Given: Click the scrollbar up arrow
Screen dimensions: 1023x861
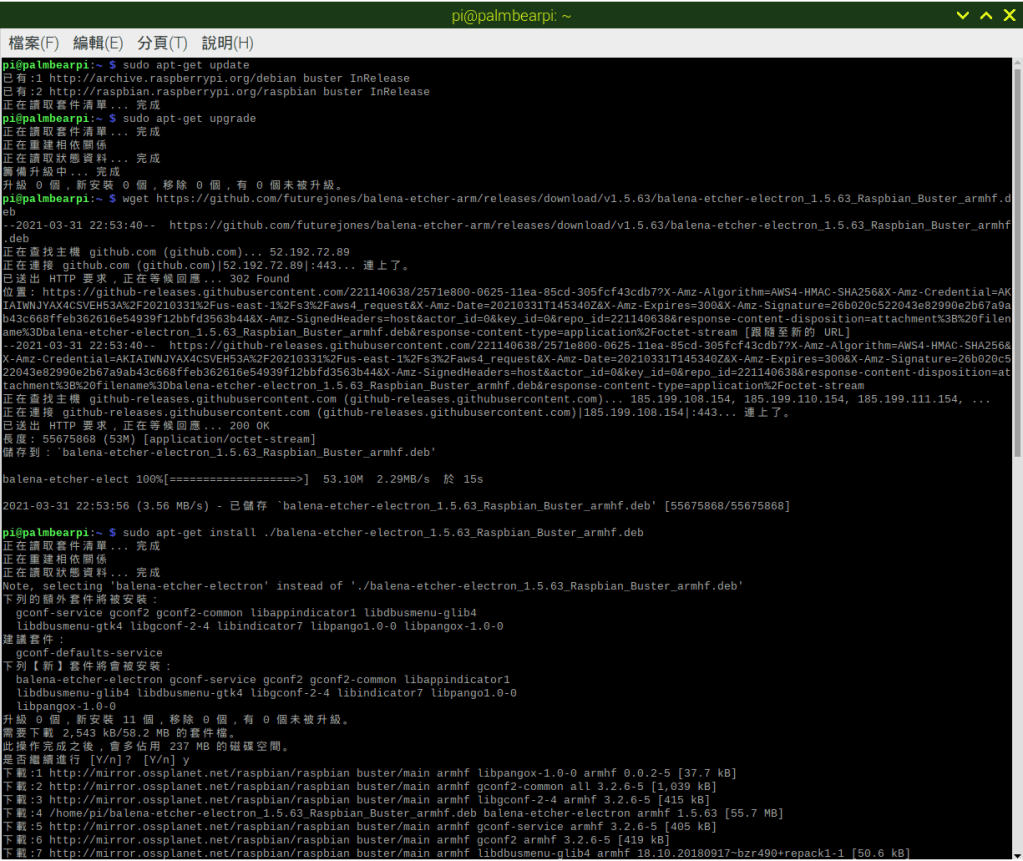Looking at the screenshot, I should [x=1017, y=63].
